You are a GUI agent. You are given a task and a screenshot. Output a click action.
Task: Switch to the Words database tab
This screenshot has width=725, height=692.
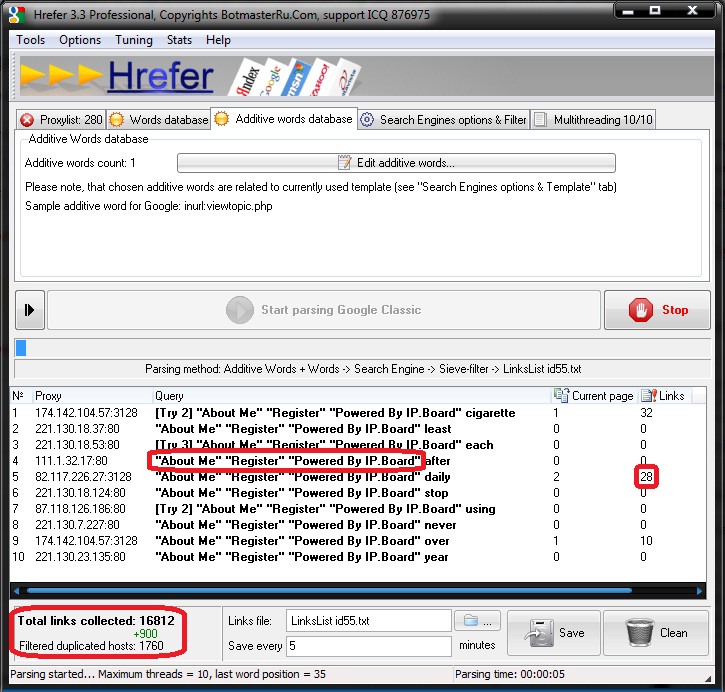pos(159,120)
